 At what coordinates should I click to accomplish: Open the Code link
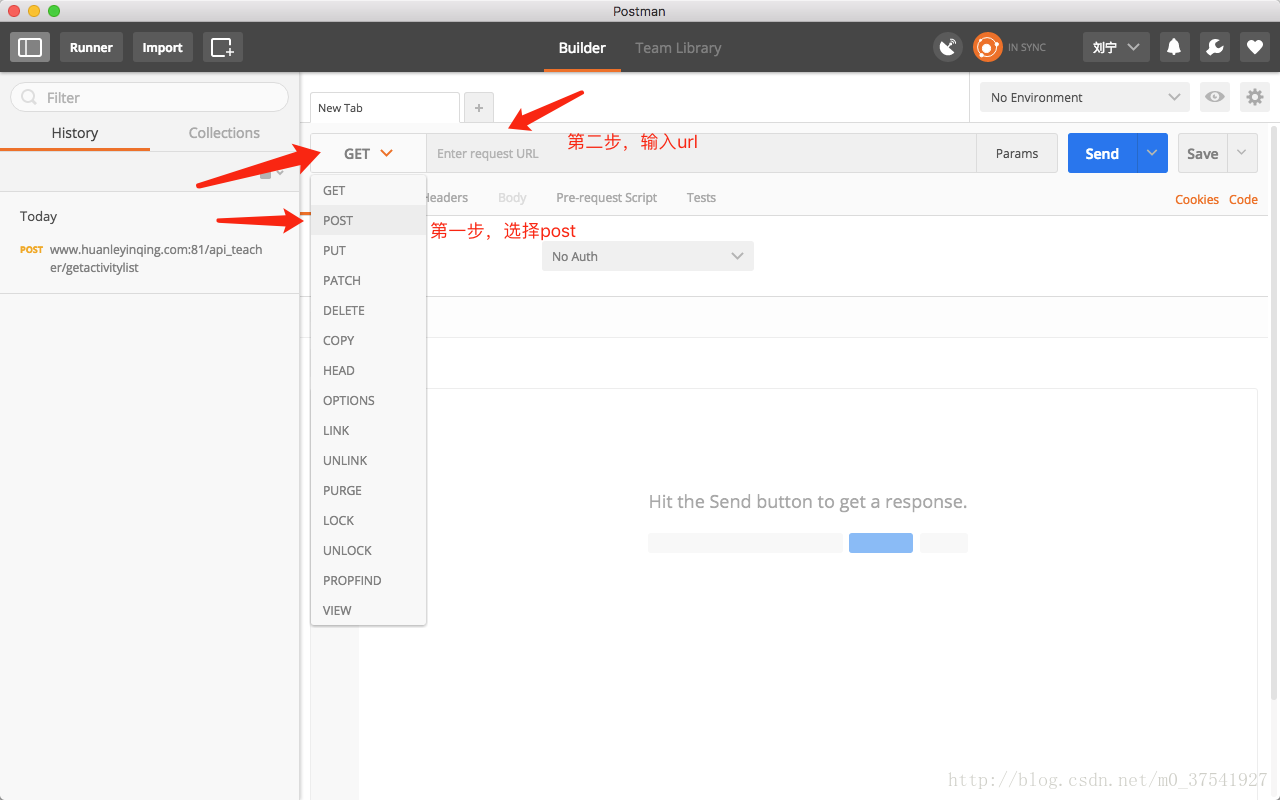(x=1243, y=200)
